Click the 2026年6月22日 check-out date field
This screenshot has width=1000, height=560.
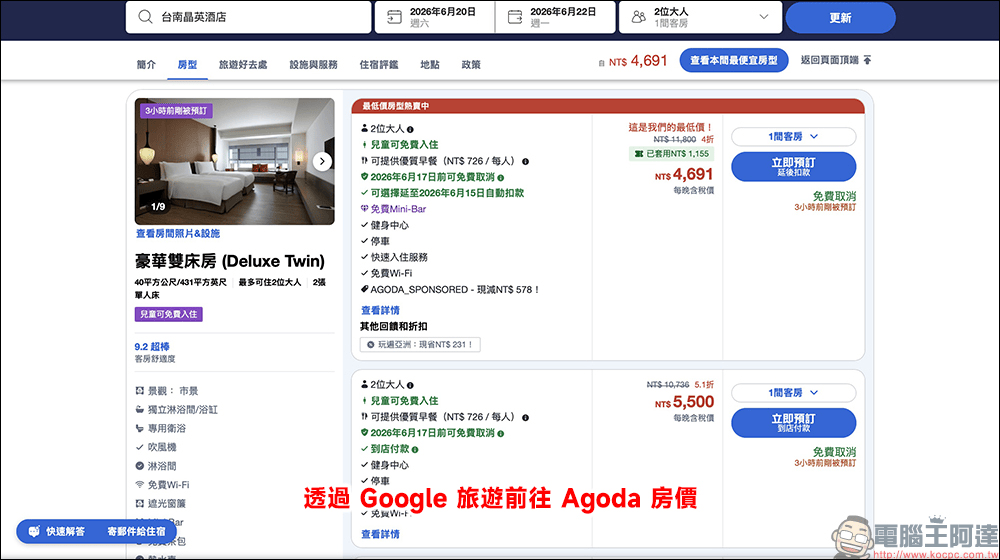(x=555, y=17)
